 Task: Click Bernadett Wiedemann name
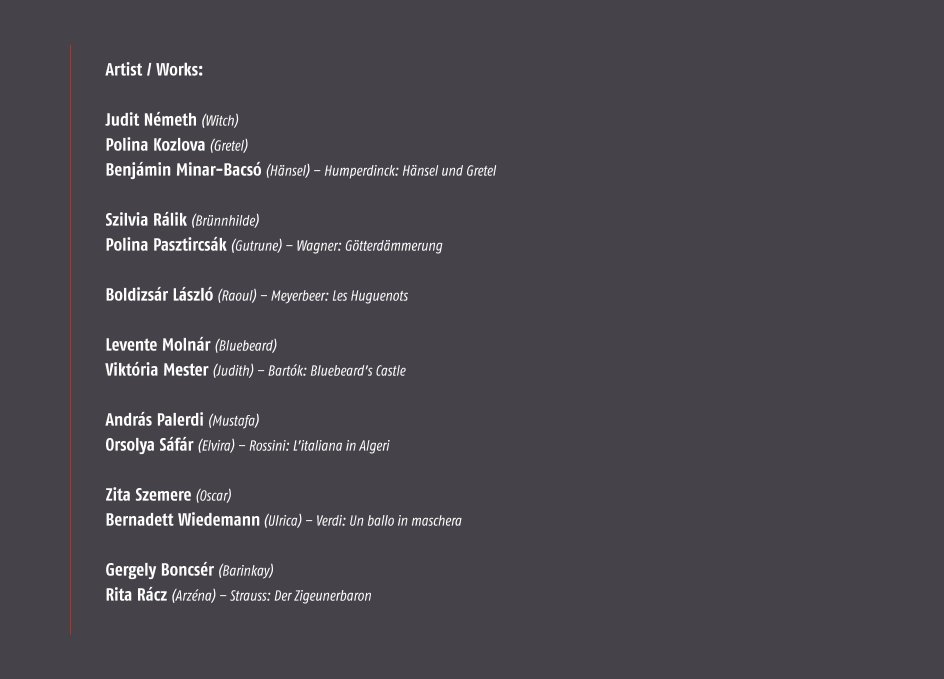pyautogui.click(x=183, y=519)
